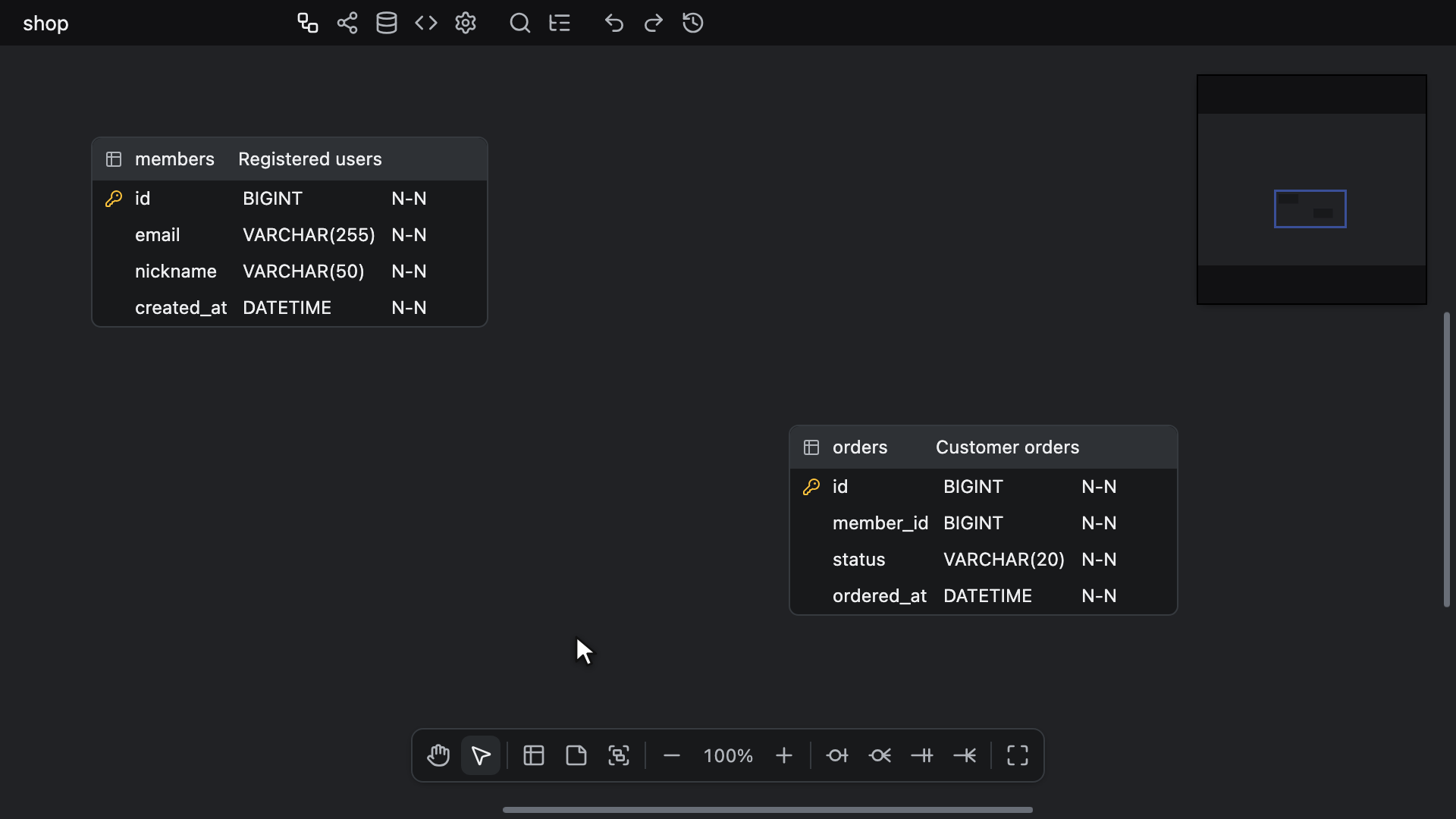Click the new memo note tool

[x=576, y=755]
